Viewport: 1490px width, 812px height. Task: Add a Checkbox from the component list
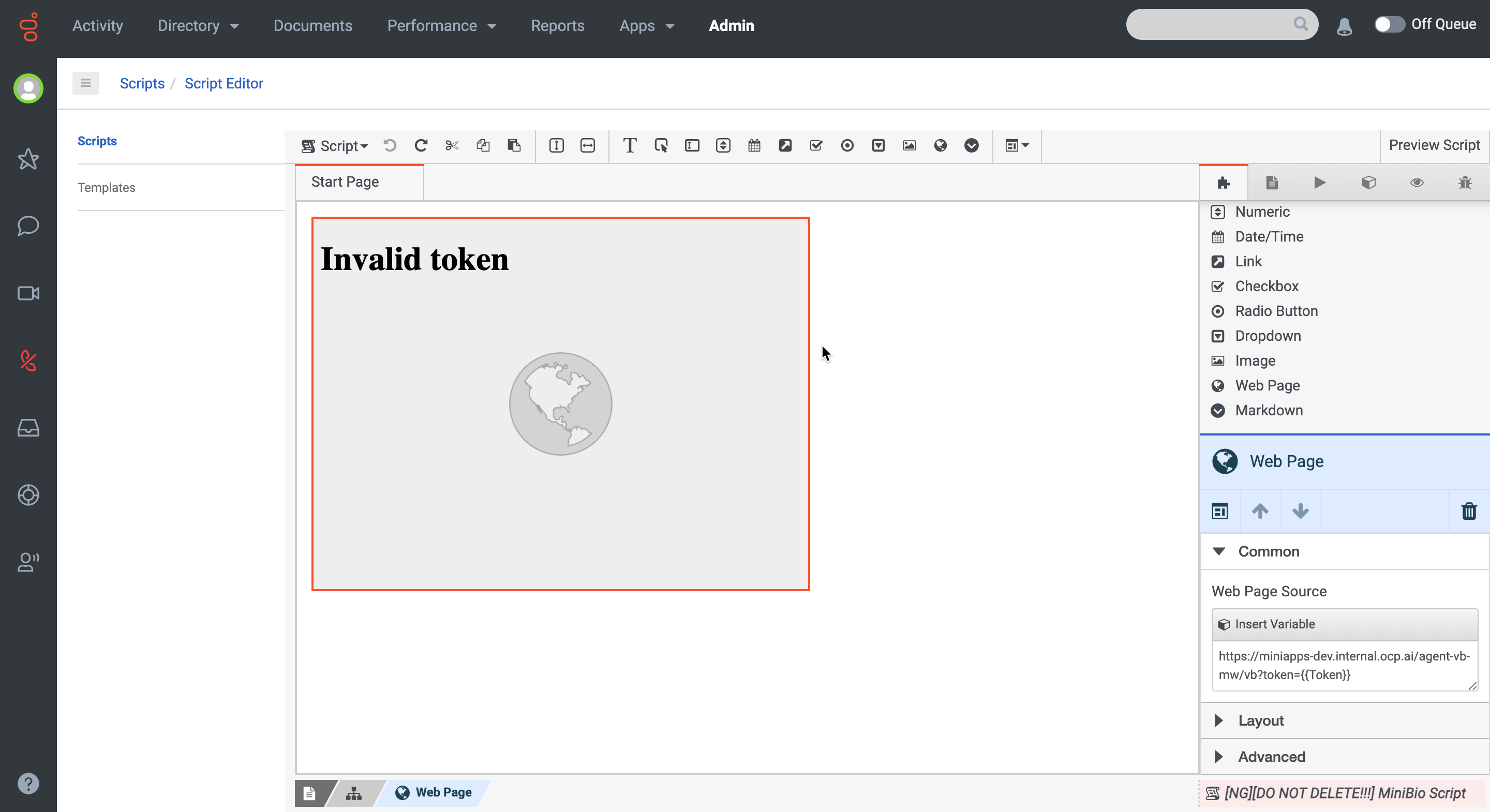point(1266,285)
